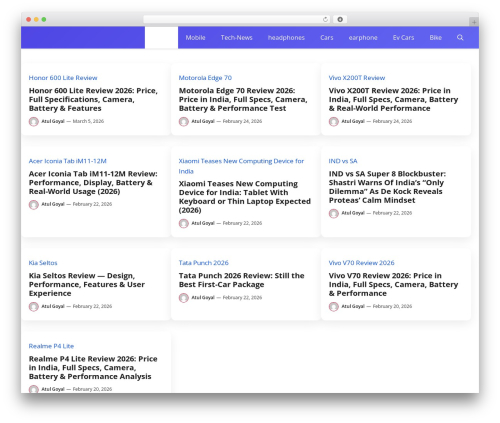The width and height of the screenshot is (500, 423).
Task: Click author avatar on Kia Seltos card
Action: point(34,306)
